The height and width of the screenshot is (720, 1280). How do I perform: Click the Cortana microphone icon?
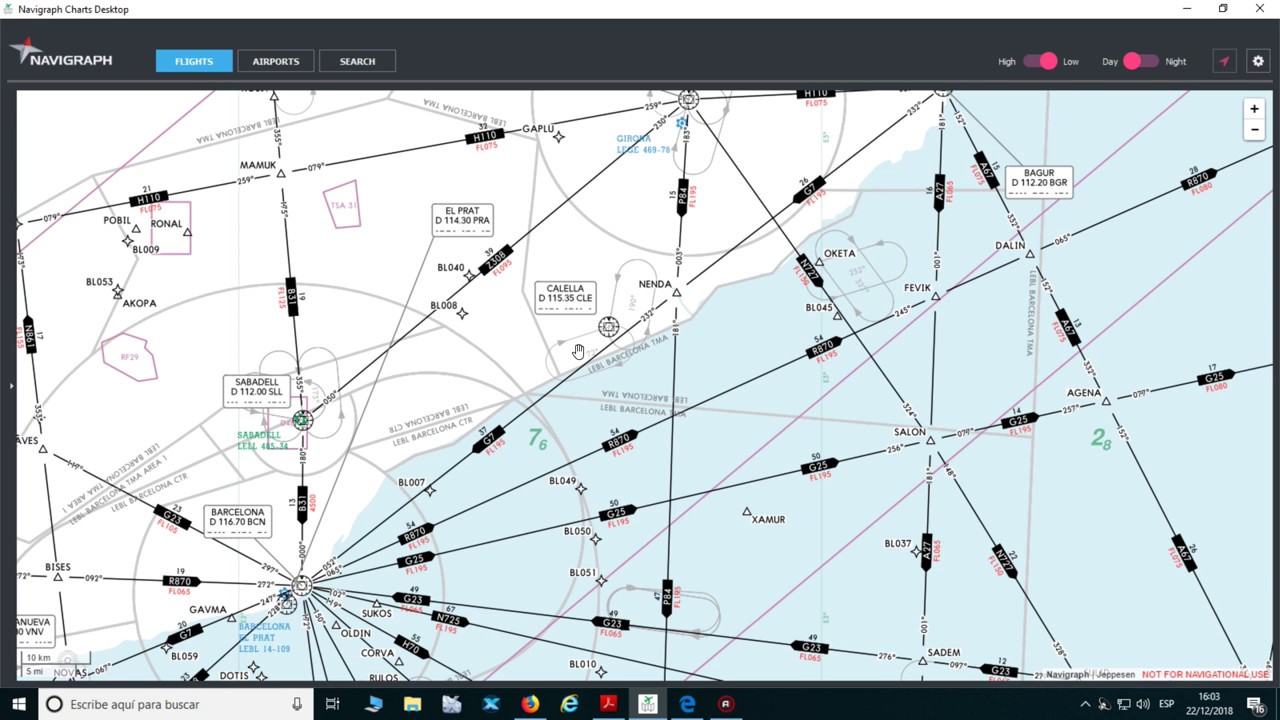(x=297, y=704)
